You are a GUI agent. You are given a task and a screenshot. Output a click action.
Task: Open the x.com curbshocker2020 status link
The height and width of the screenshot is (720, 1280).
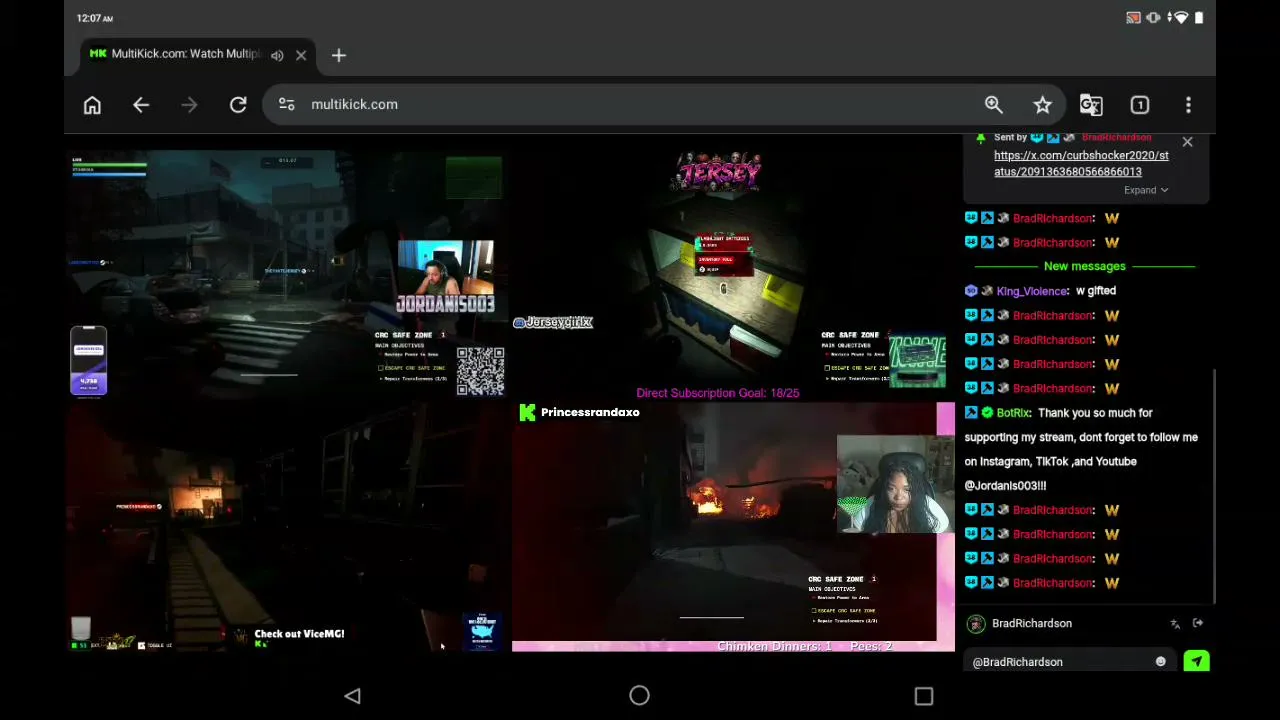(1081, 163)
